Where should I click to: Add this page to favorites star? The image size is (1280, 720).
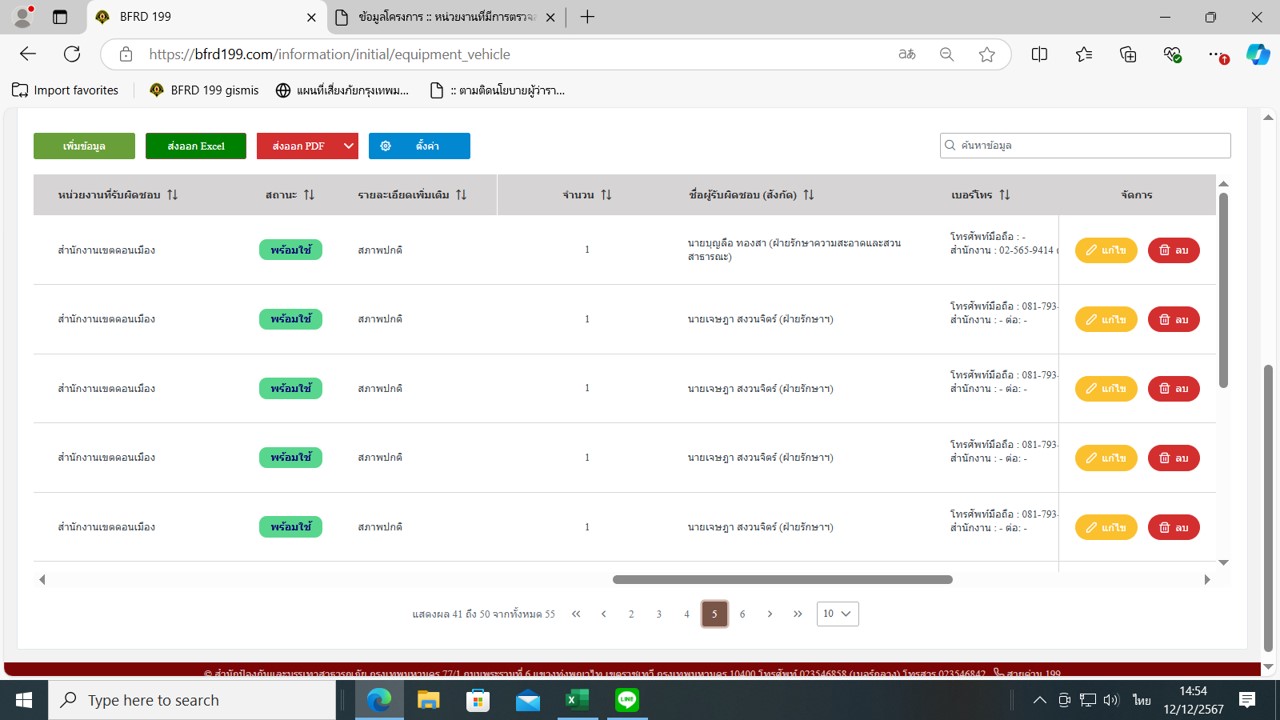click(x=987, y=55)
